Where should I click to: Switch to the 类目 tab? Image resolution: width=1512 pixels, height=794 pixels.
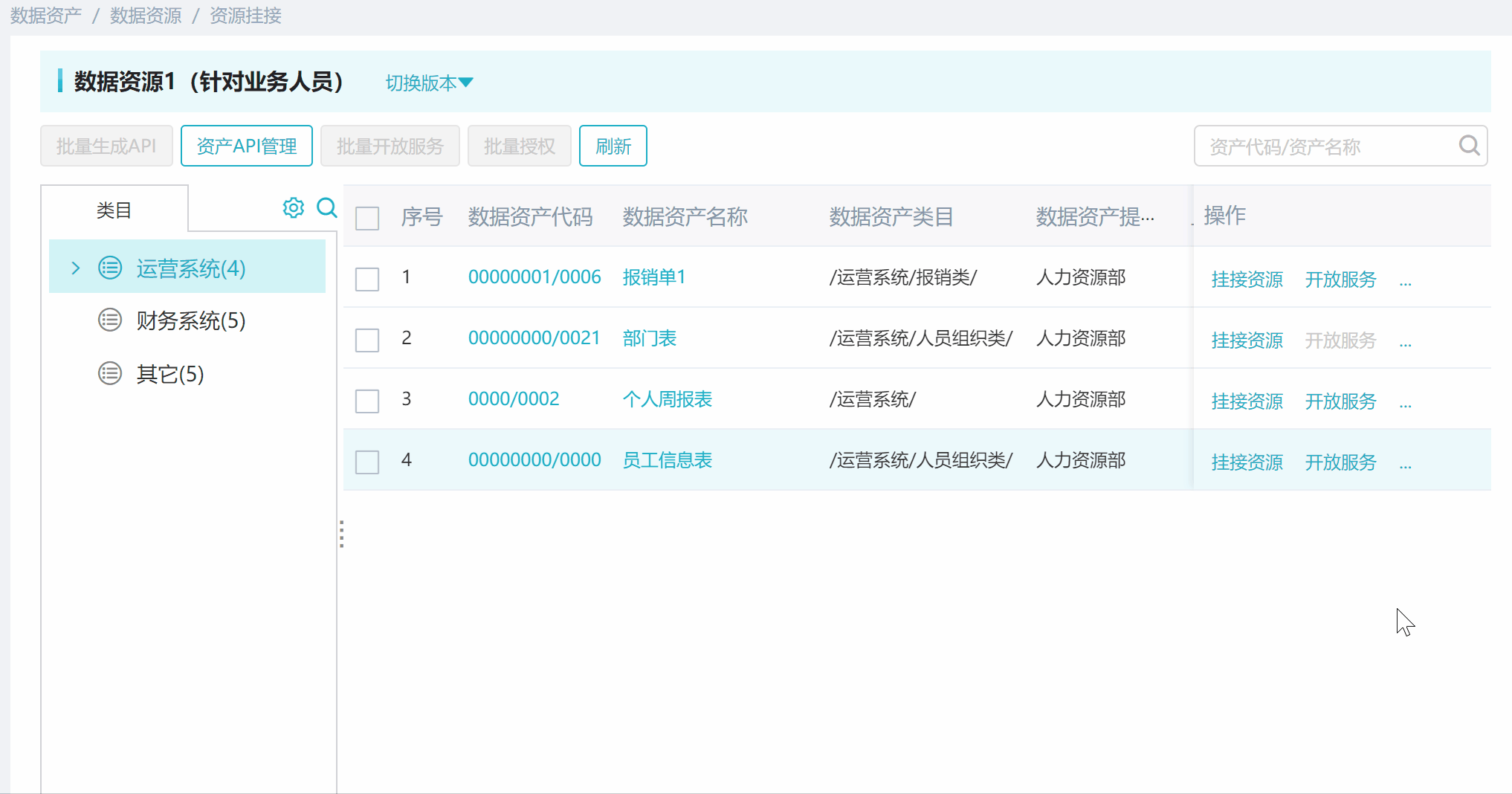tap(114, 210)
